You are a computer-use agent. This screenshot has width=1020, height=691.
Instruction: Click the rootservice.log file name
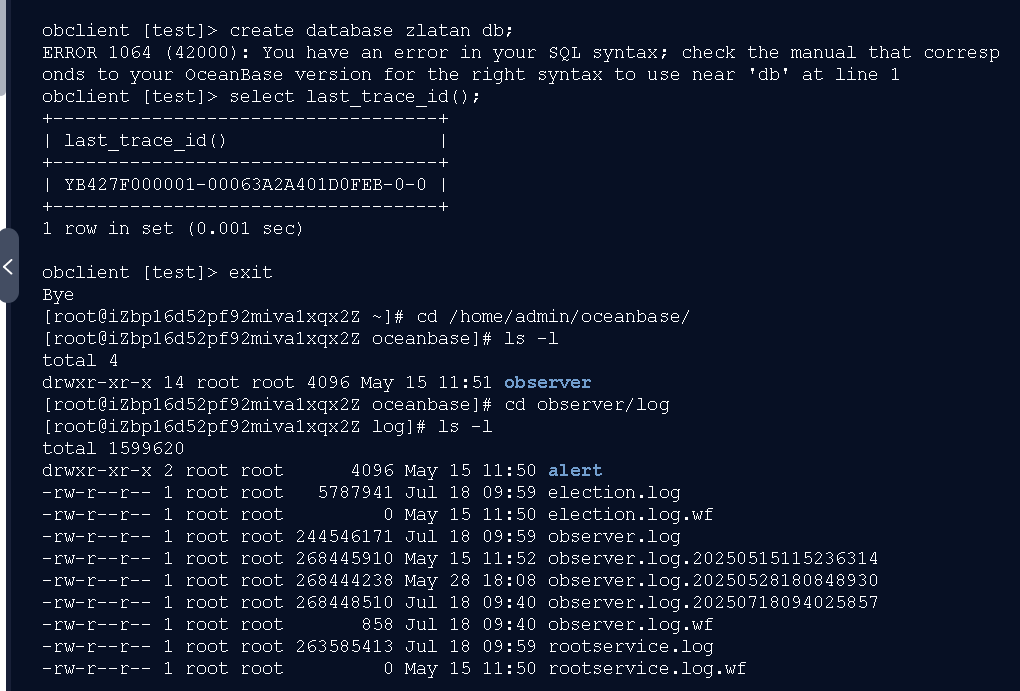(630, 647)
